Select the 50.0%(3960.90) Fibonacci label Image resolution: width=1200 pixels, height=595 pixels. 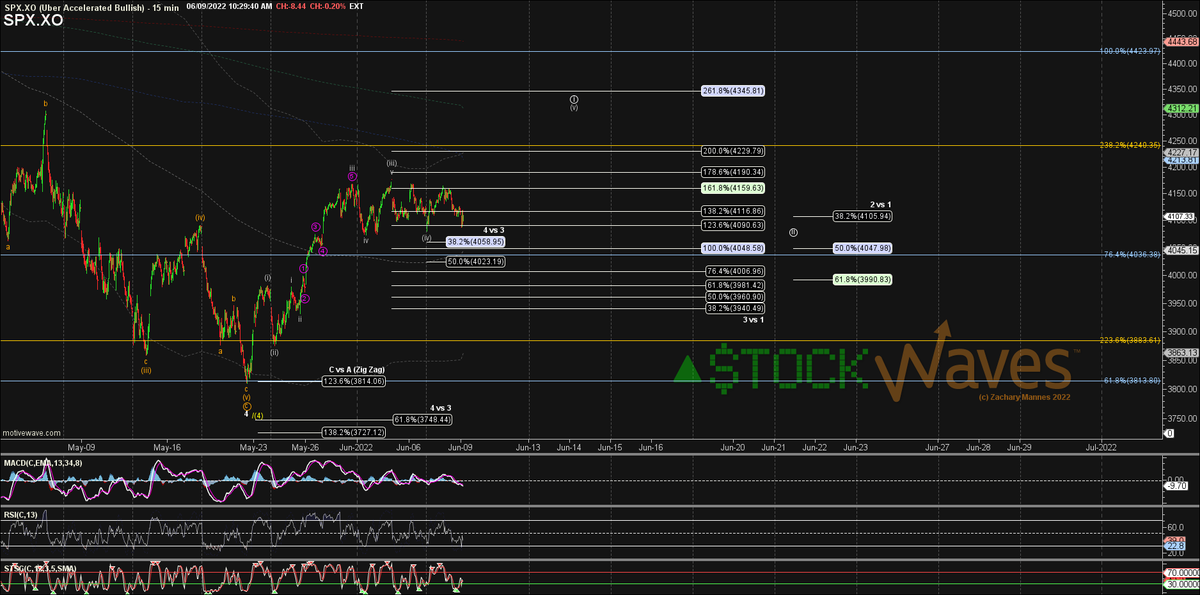tap(734, 296)
